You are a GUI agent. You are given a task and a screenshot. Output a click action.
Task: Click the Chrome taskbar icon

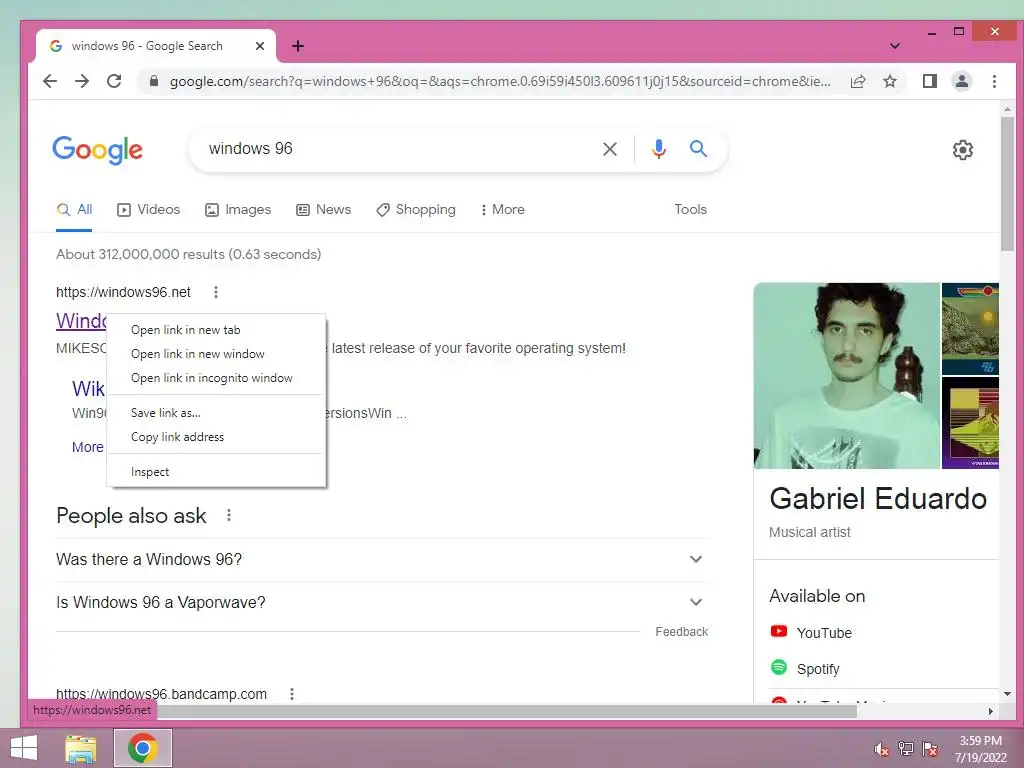[x=142, y=748]
